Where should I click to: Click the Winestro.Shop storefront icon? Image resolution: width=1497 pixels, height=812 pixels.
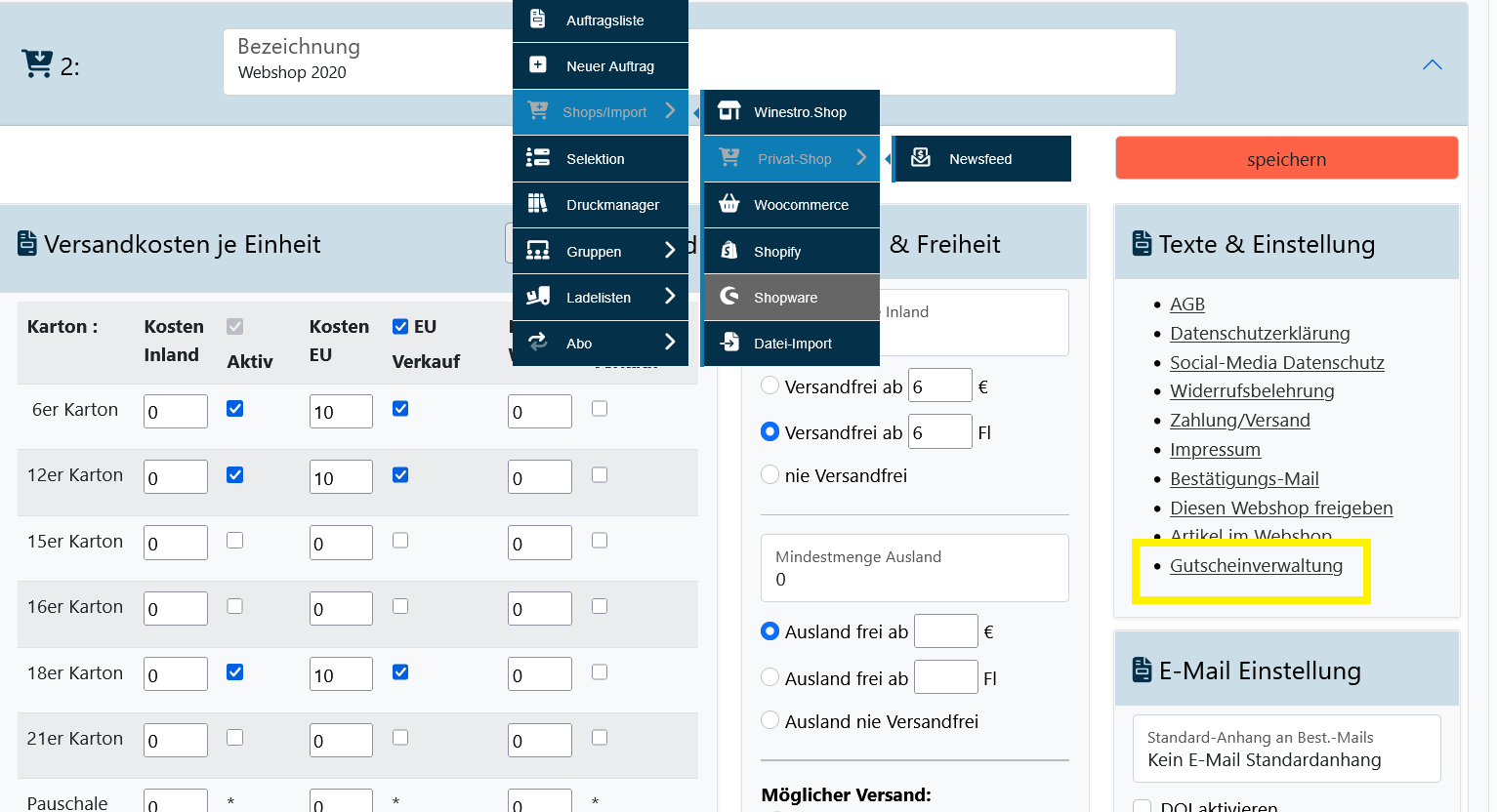728,111
